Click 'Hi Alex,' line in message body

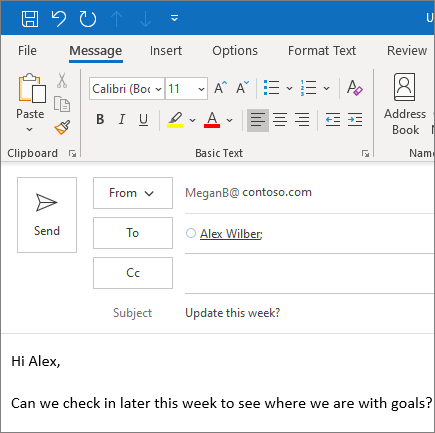click(x=36, y=361)
